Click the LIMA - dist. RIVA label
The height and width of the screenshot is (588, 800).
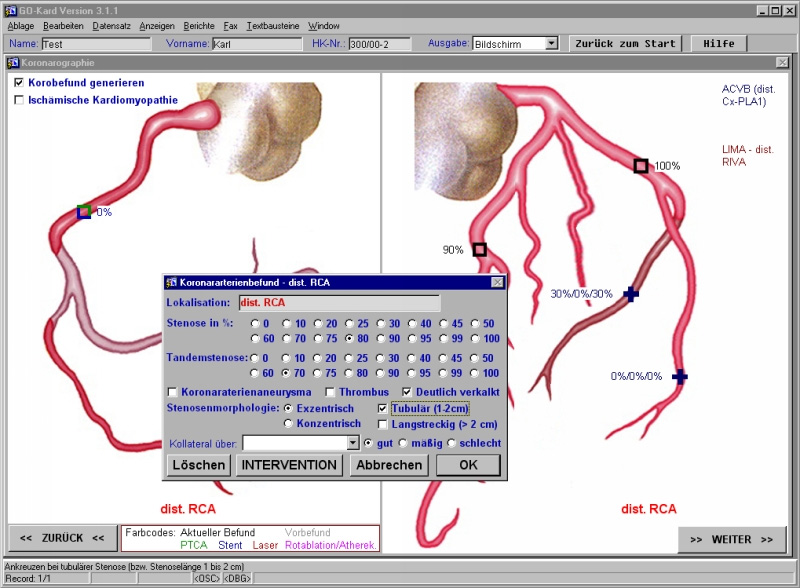tap(747, 156)
